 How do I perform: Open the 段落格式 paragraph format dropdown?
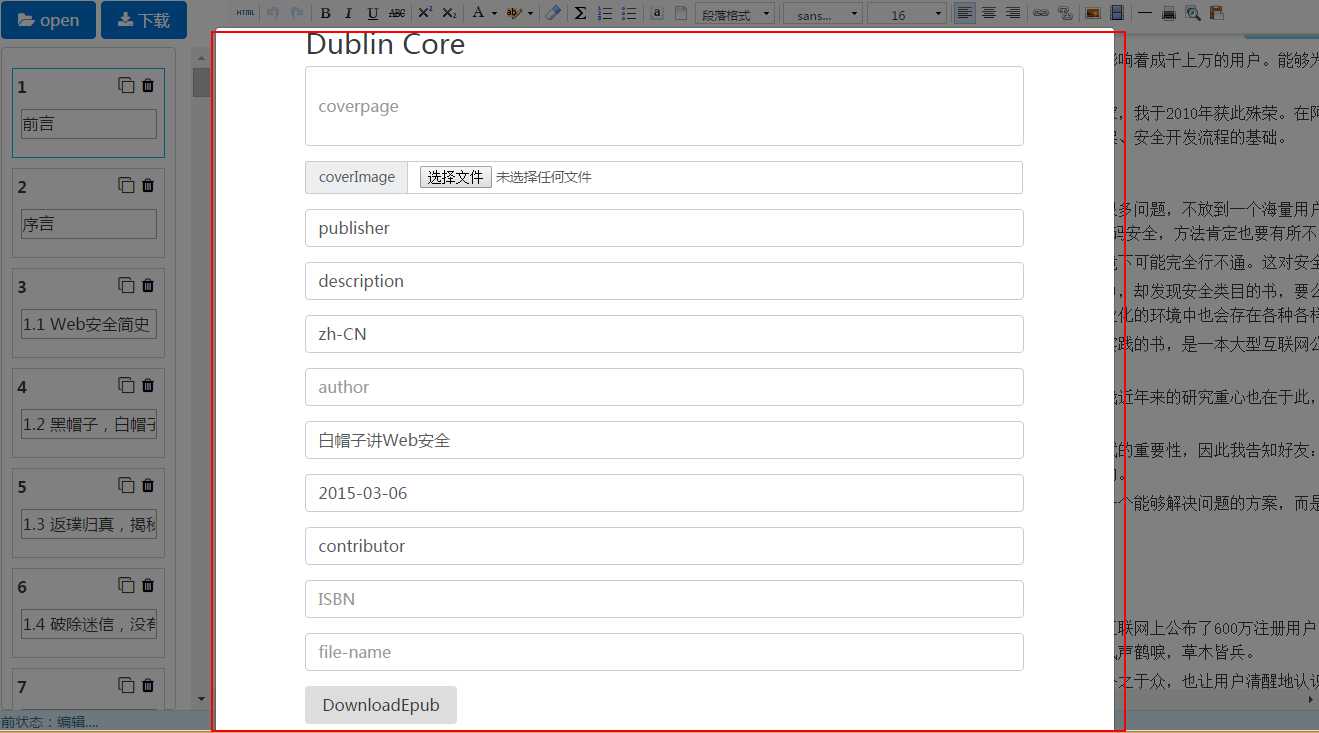(735, 14)
